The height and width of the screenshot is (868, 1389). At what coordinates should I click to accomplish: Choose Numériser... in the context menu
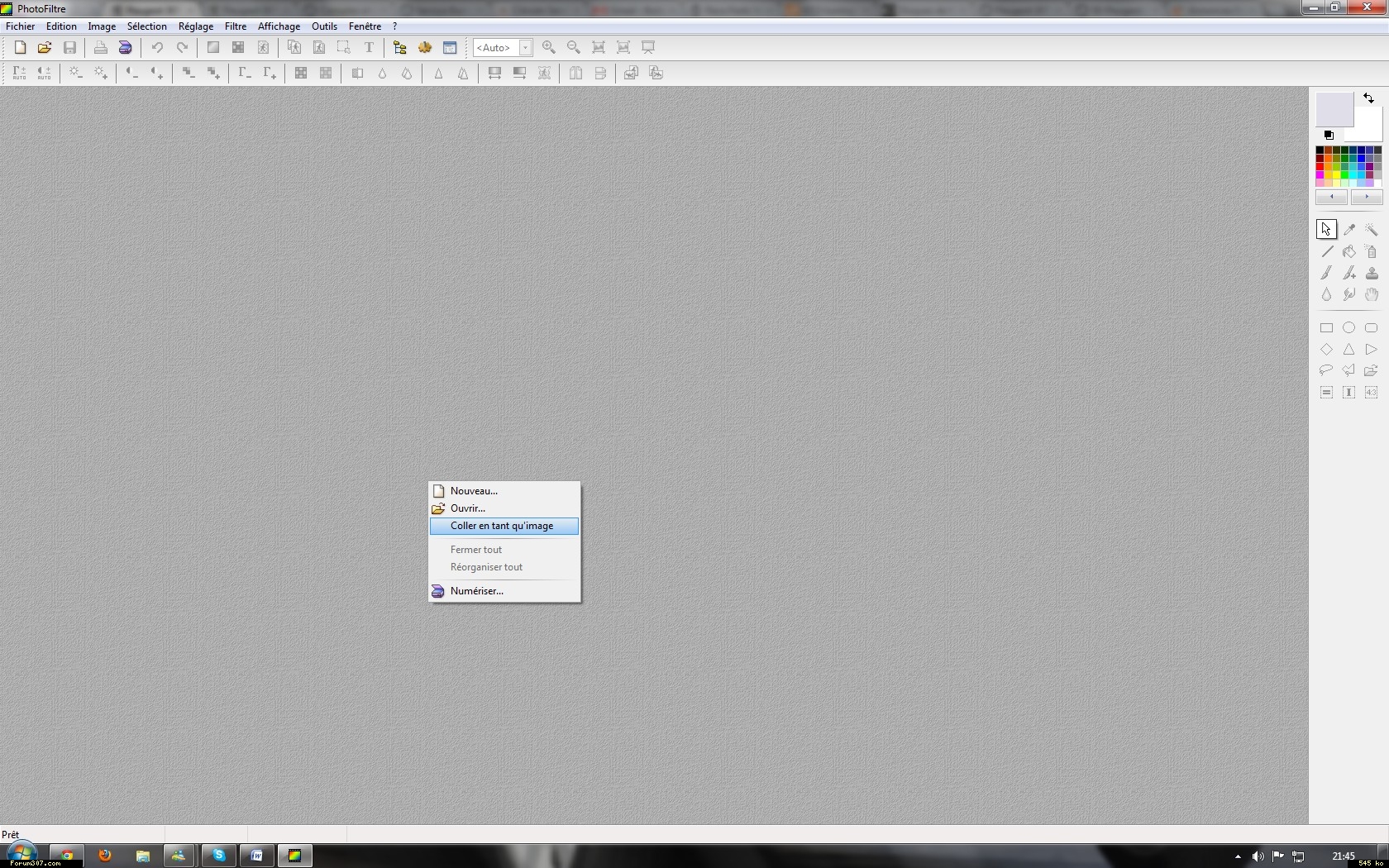coord(504,591)
